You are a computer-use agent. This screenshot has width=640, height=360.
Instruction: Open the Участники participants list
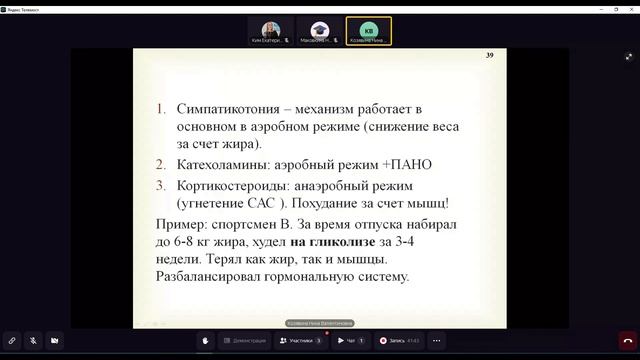(300, 340)
